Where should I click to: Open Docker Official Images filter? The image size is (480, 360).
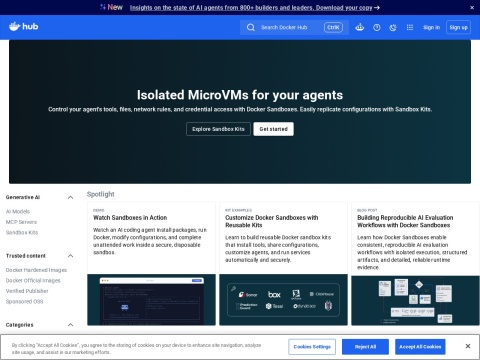point(33,281)
